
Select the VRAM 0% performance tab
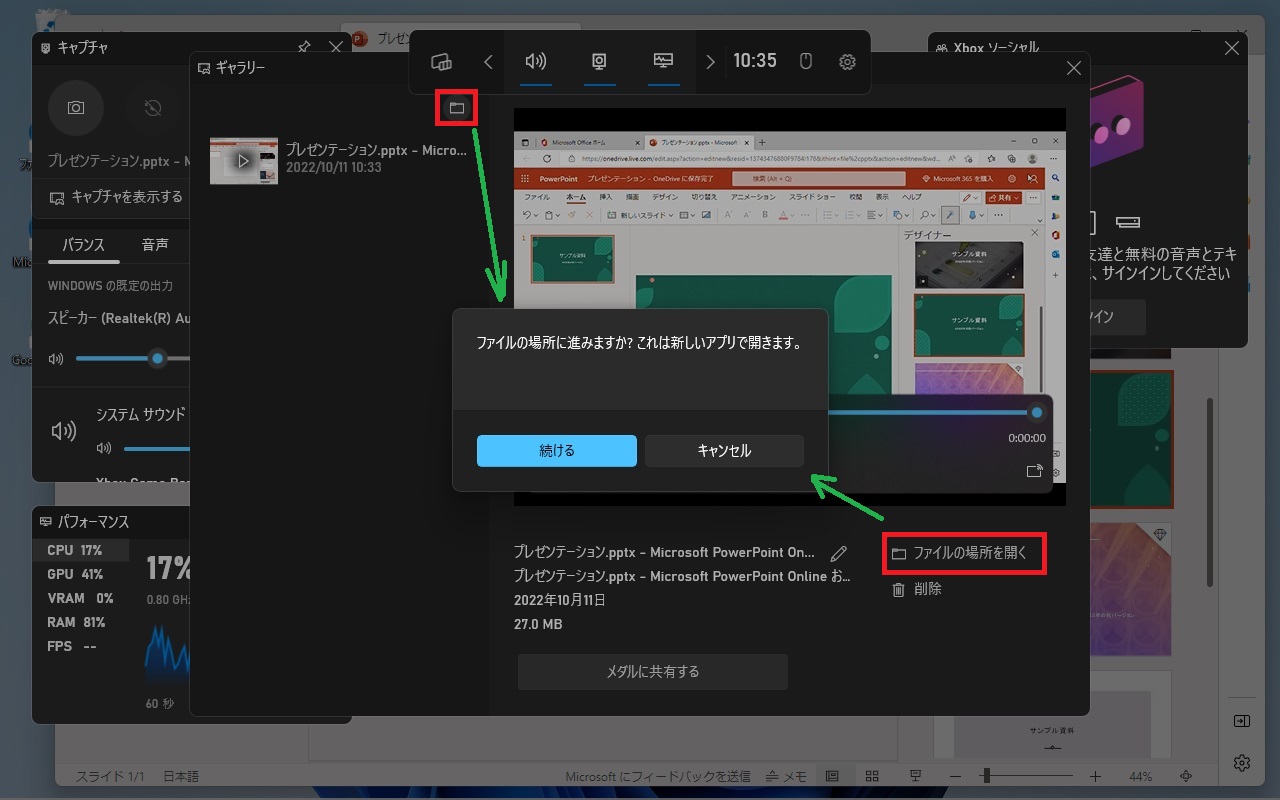pos(80,598)
